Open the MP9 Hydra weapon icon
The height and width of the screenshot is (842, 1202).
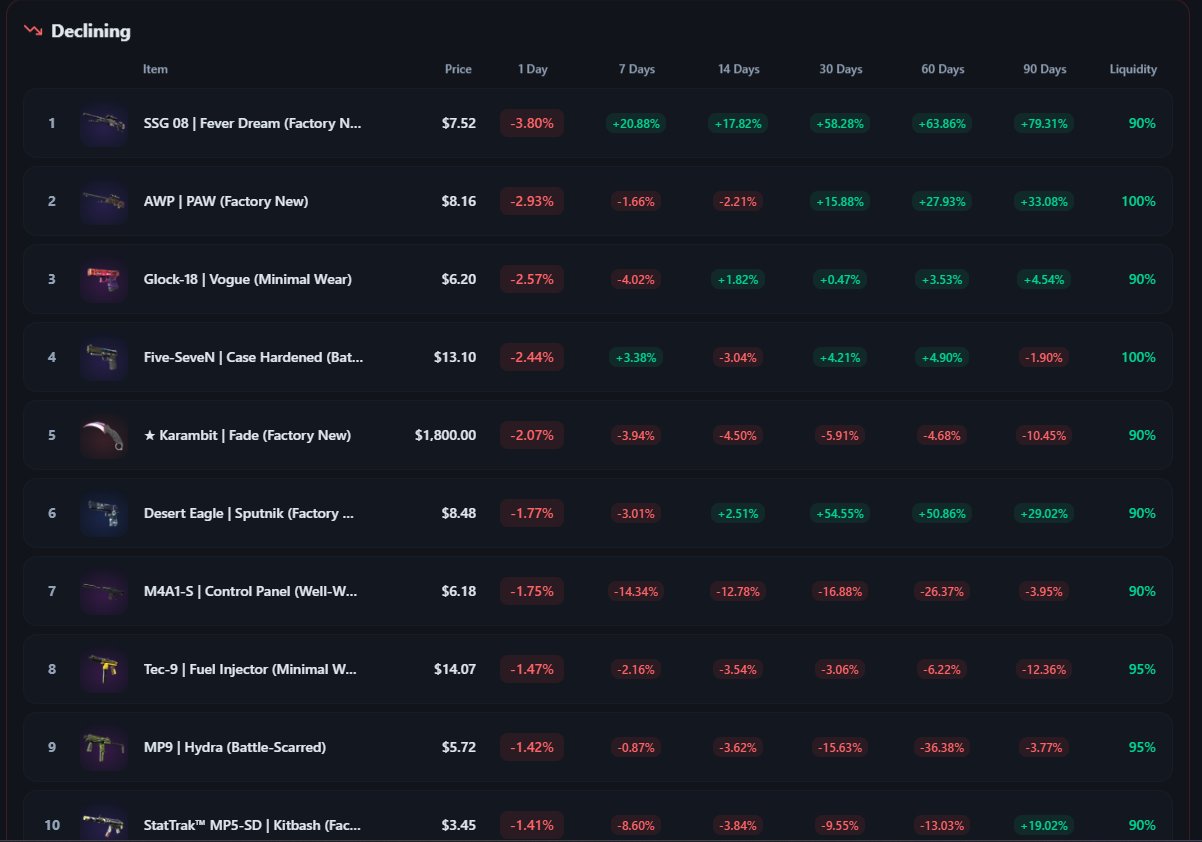[x=103, y=748]
